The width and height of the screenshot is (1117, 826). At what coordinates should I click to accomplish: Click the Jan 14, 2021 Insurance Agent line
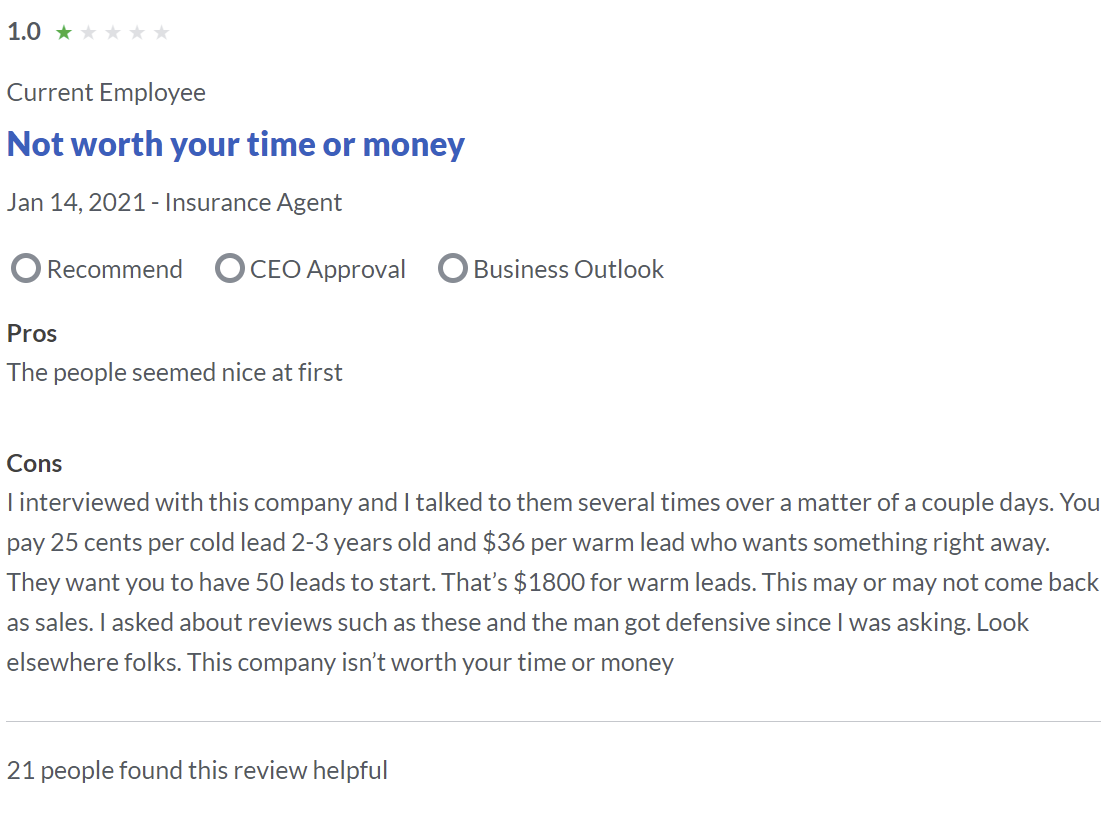[x=175, y=203]
